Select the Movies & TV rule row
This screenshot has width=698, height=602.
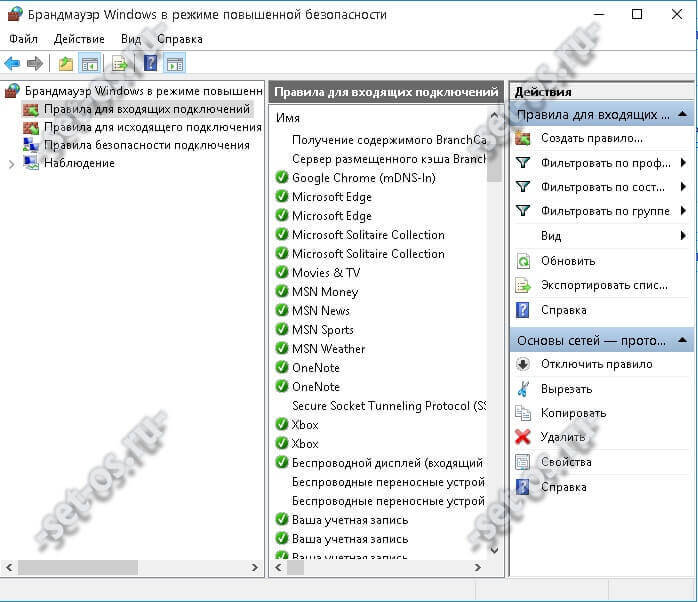tap(380, 273)
